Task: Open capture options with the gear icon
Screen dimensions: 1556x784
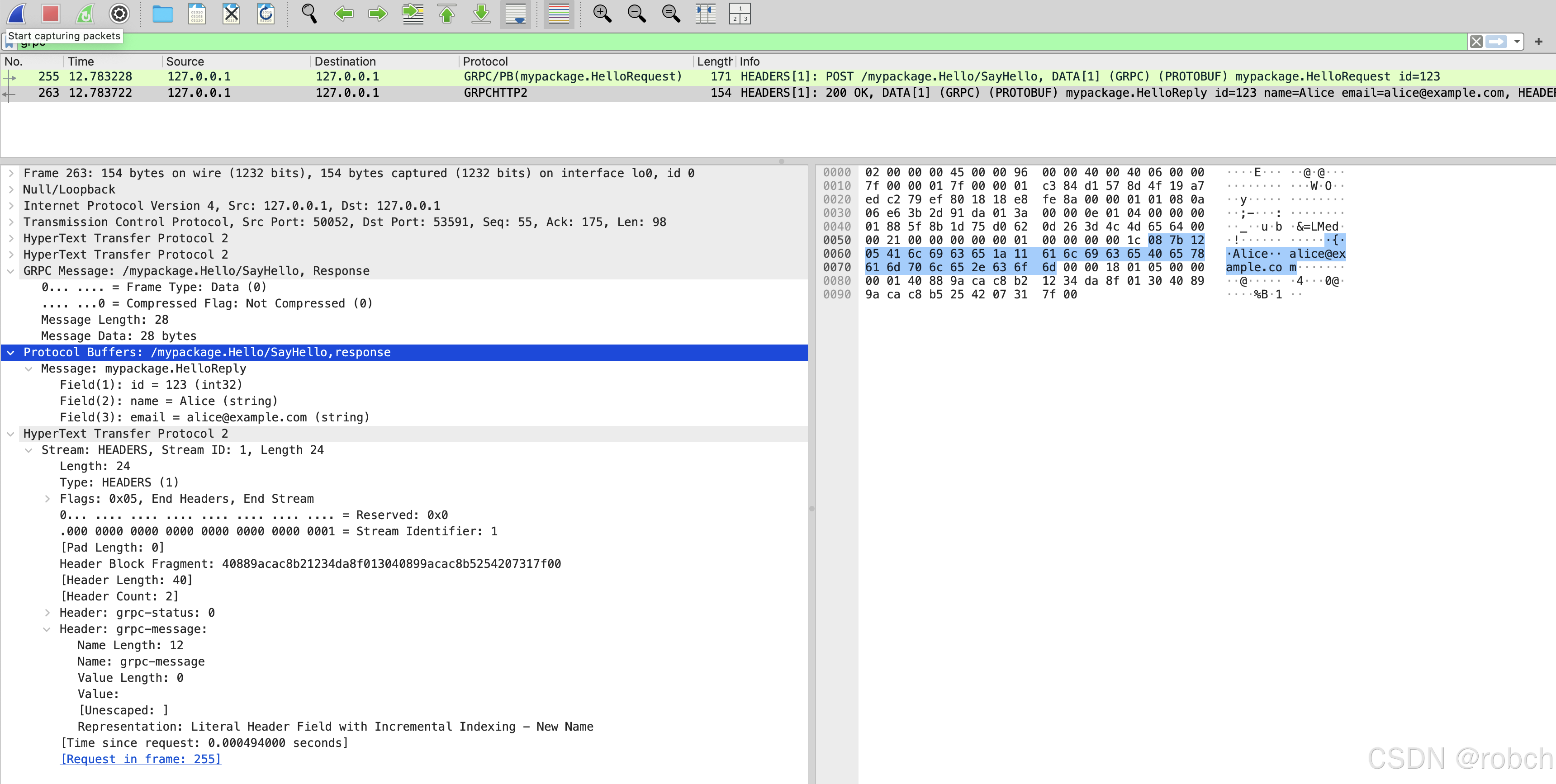Action: pos(119,13)
